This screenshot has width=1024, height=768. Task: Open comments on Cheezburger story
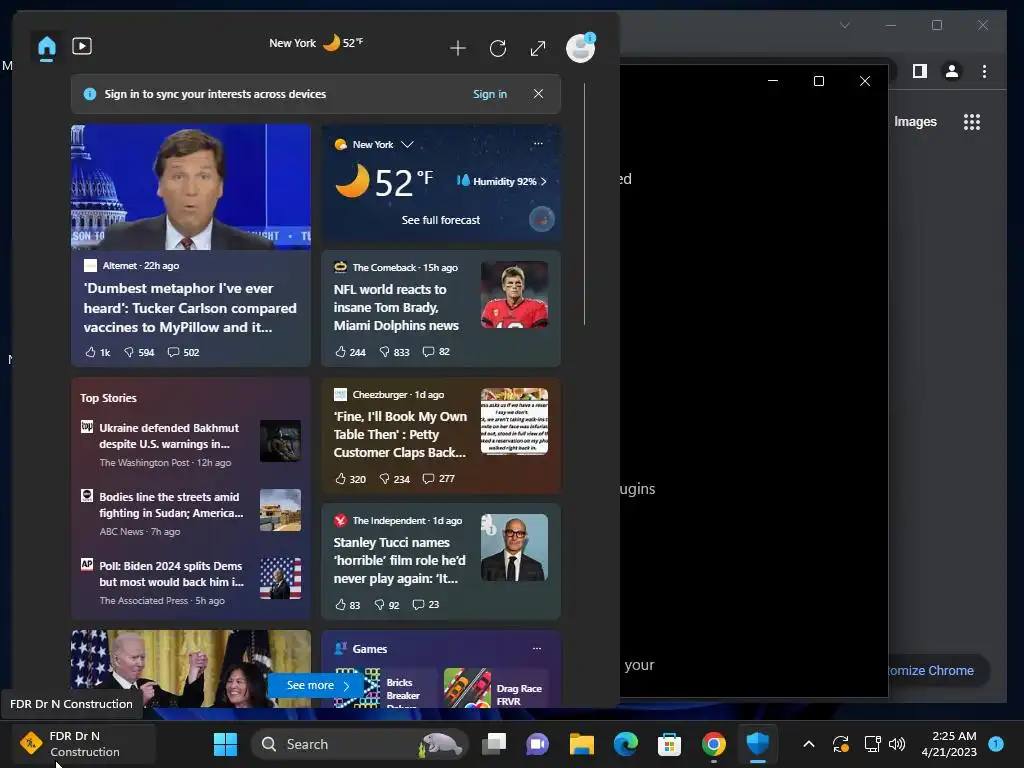click(x=438, y=479)
